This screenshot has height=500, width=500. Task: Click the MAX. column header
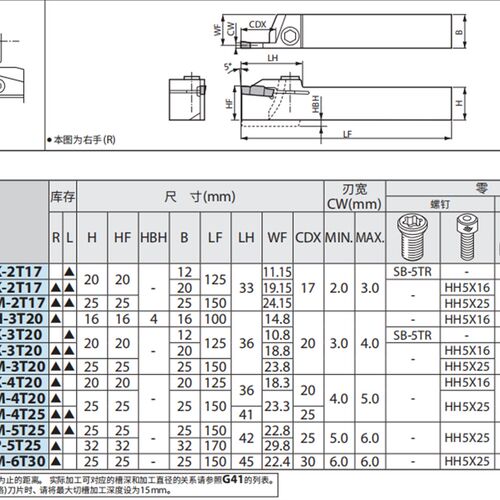370,238
